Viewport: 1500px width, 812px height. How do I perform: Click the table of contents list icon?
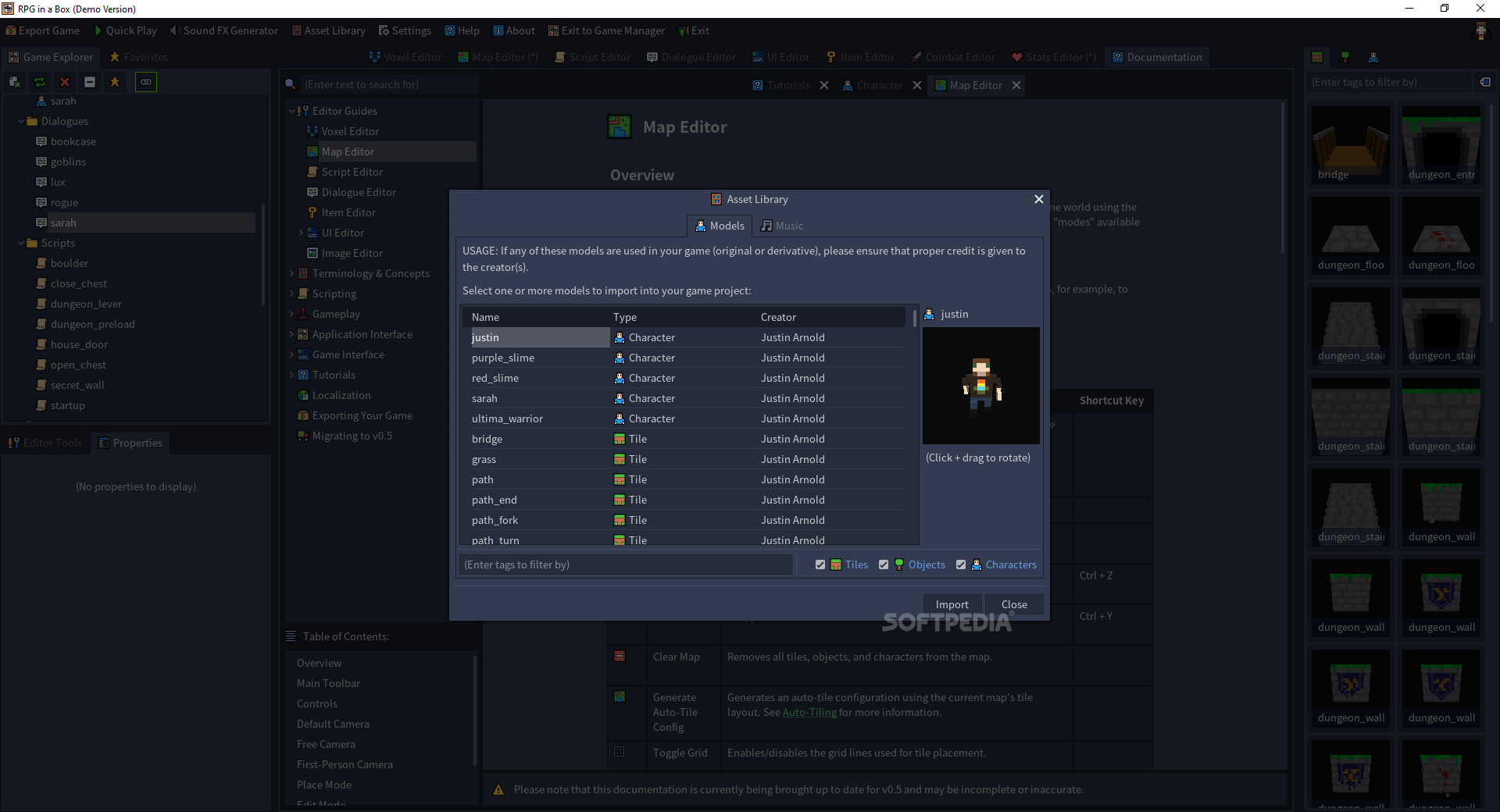tap(291, 636)
